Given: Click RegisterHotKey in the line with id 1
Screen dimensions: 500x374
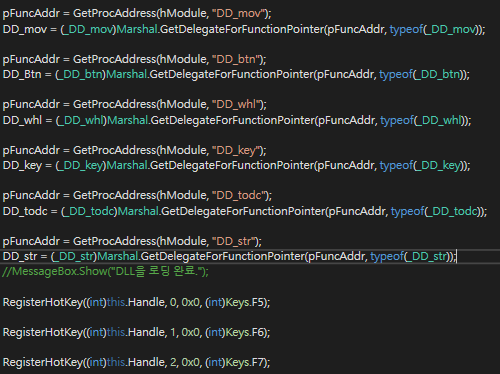Looking at the screenshot, I should point(43,332).
